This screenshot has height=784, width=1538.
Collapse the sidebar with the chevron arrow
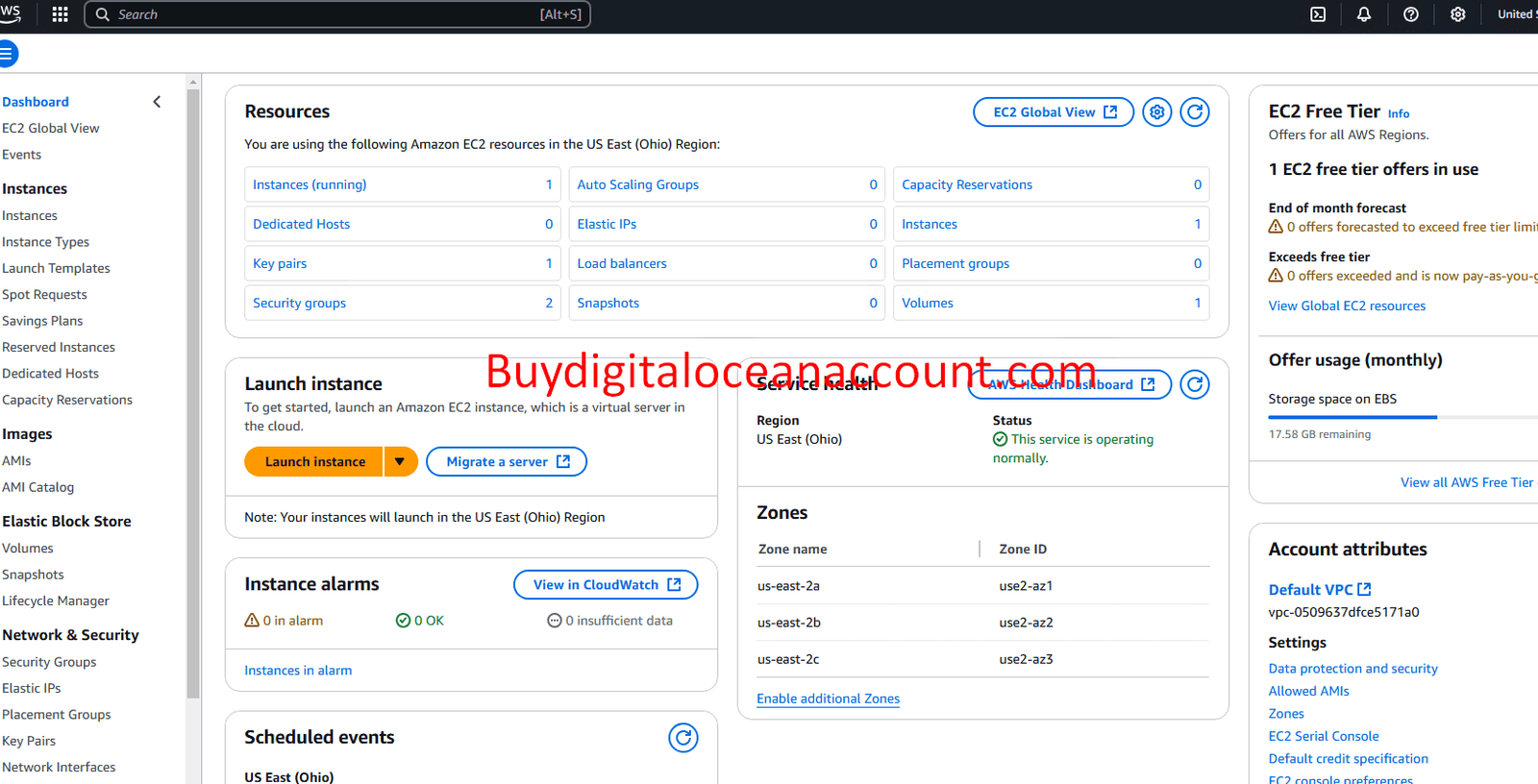tap(157, 102)
